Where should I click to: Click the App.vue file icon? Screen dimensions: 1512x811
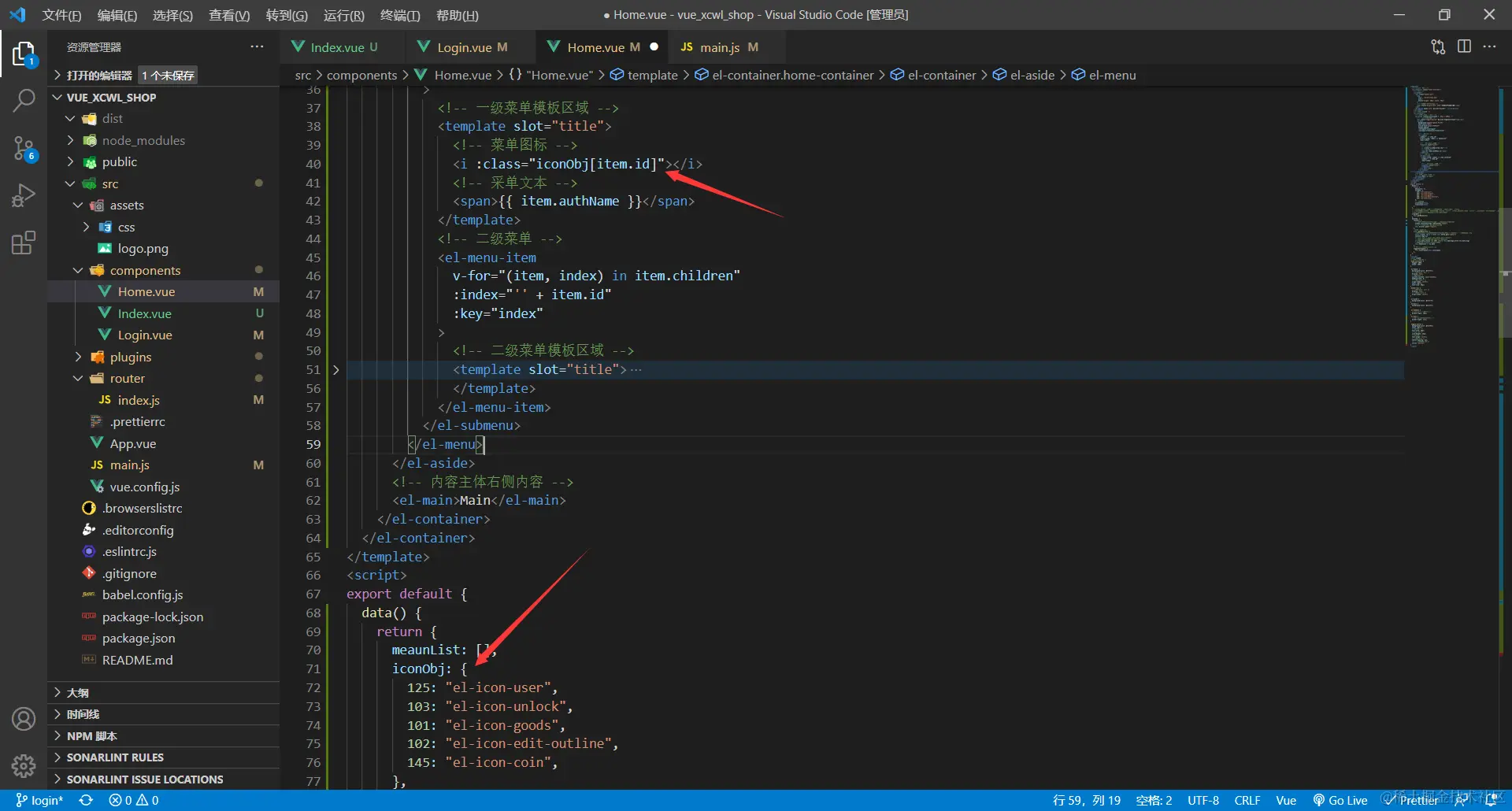97,443
